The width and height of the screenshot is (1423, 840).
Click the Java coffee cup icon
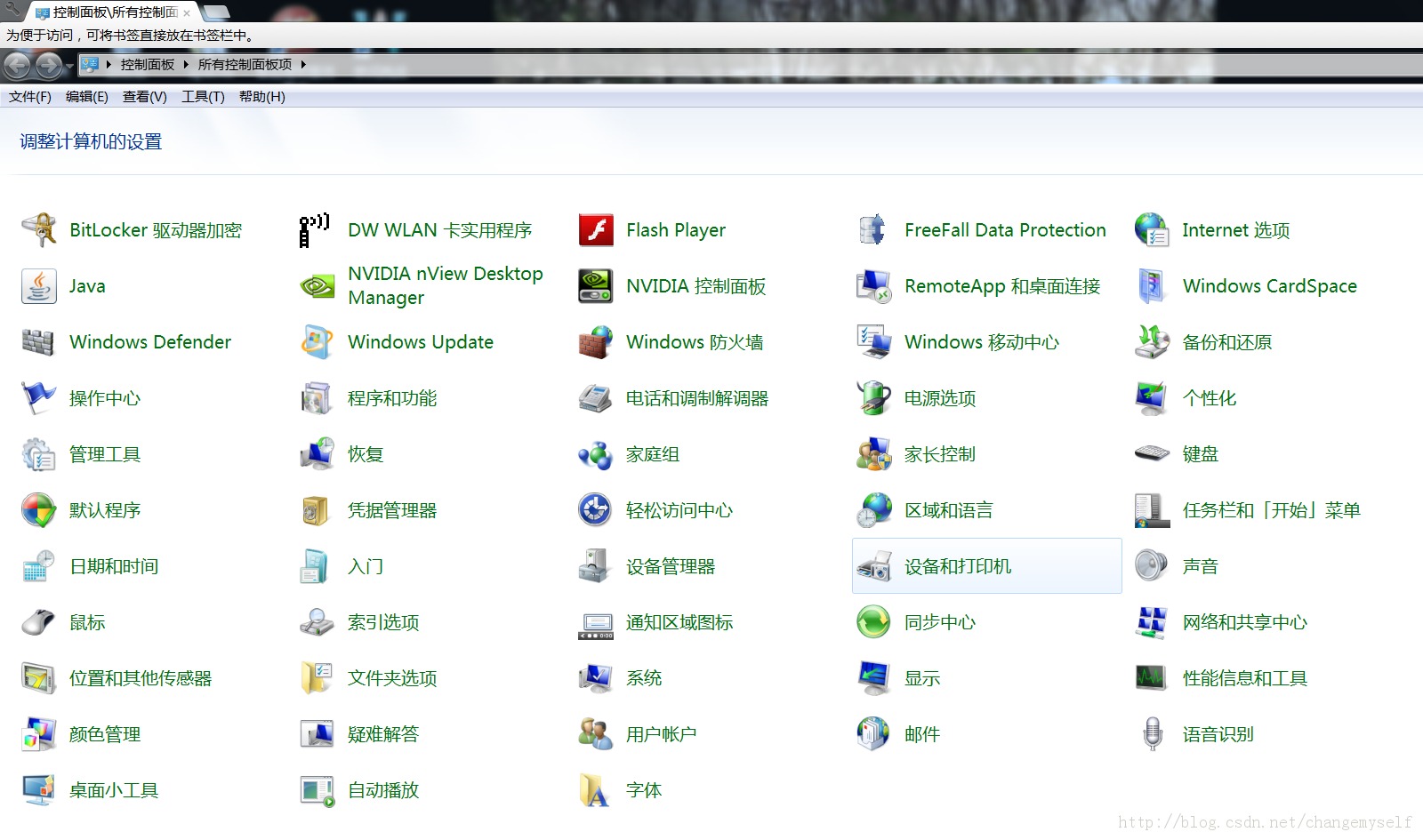(39, 286)
